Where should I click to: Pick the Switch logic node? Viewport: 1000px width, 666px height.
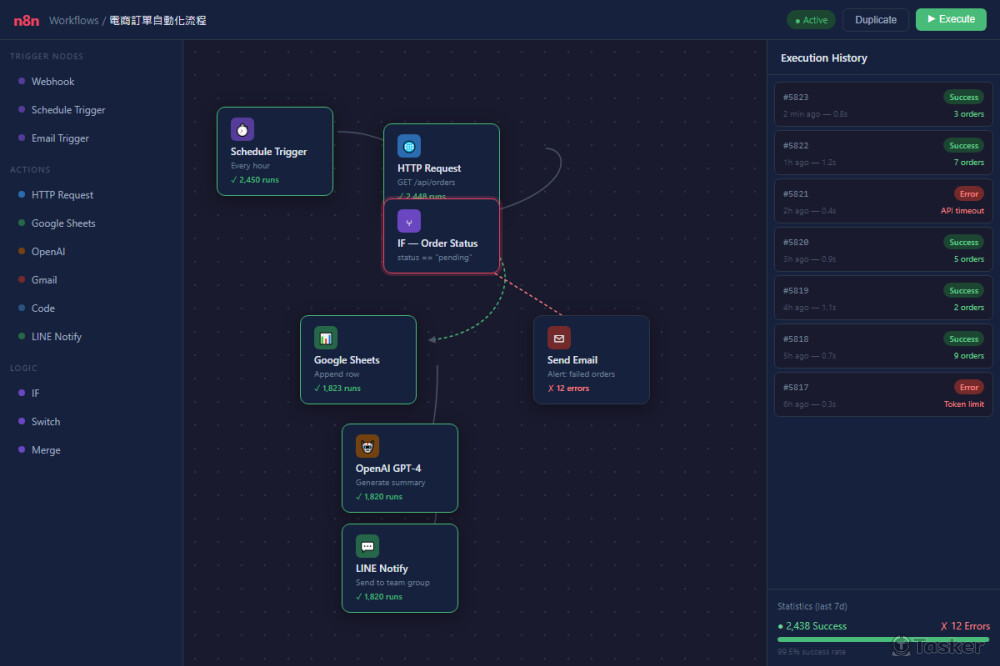pyautogui.click(x=45, y=422)
